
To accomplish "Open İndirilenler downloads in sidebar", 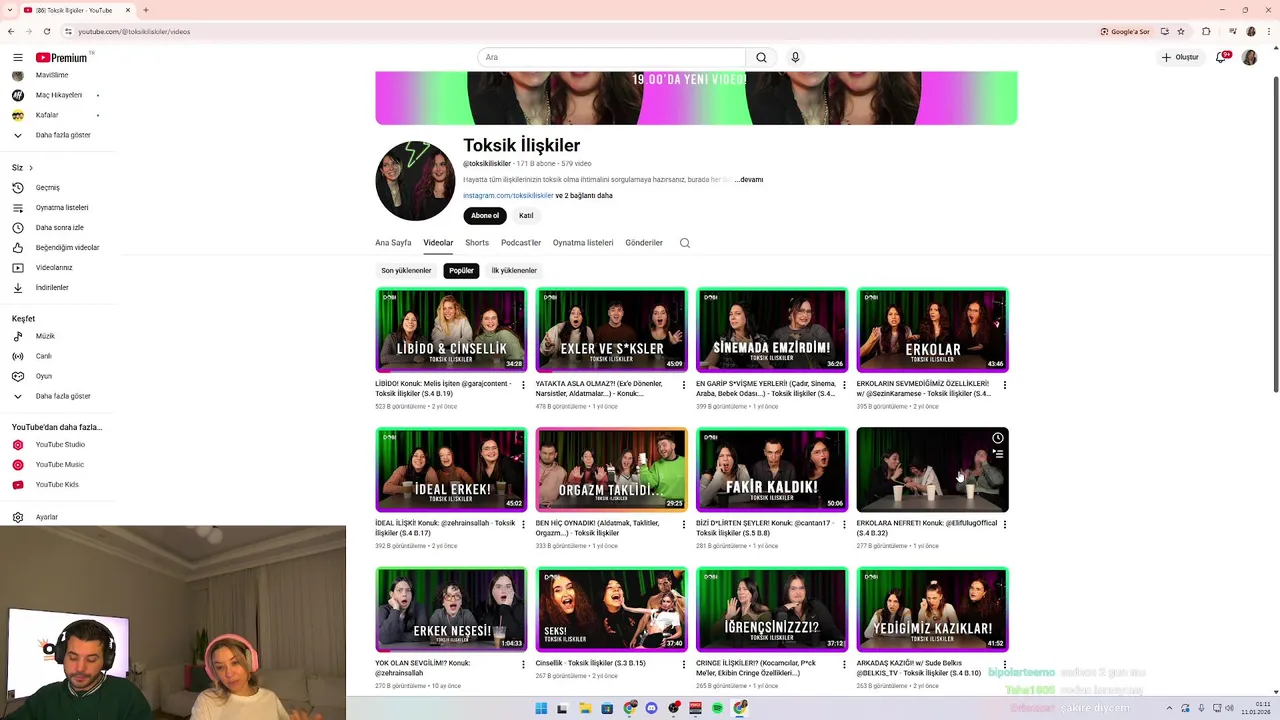I will click(58, 288).
